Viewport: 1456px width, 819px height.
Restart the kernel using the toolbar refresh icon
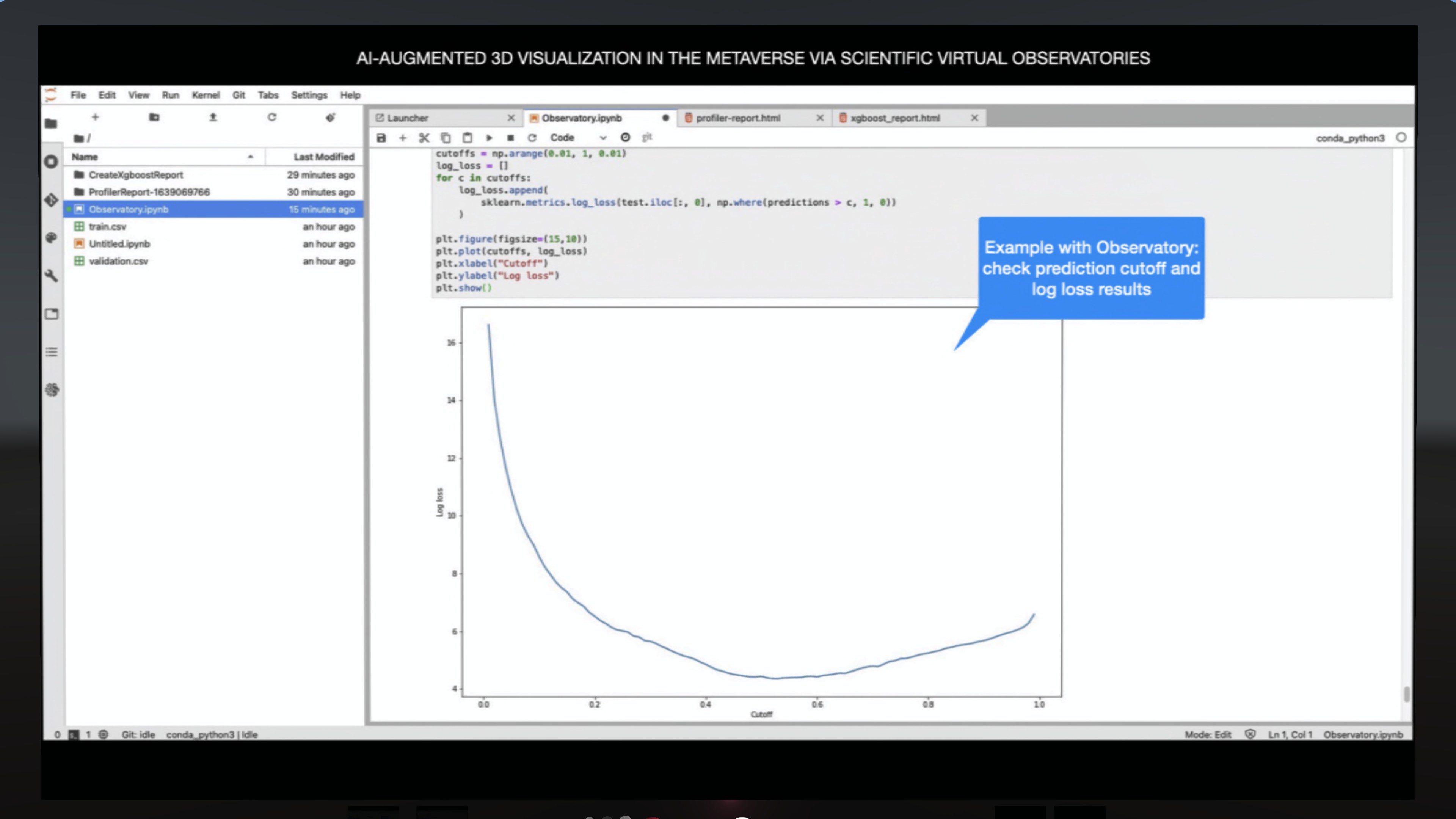click(x=532, y=137)
